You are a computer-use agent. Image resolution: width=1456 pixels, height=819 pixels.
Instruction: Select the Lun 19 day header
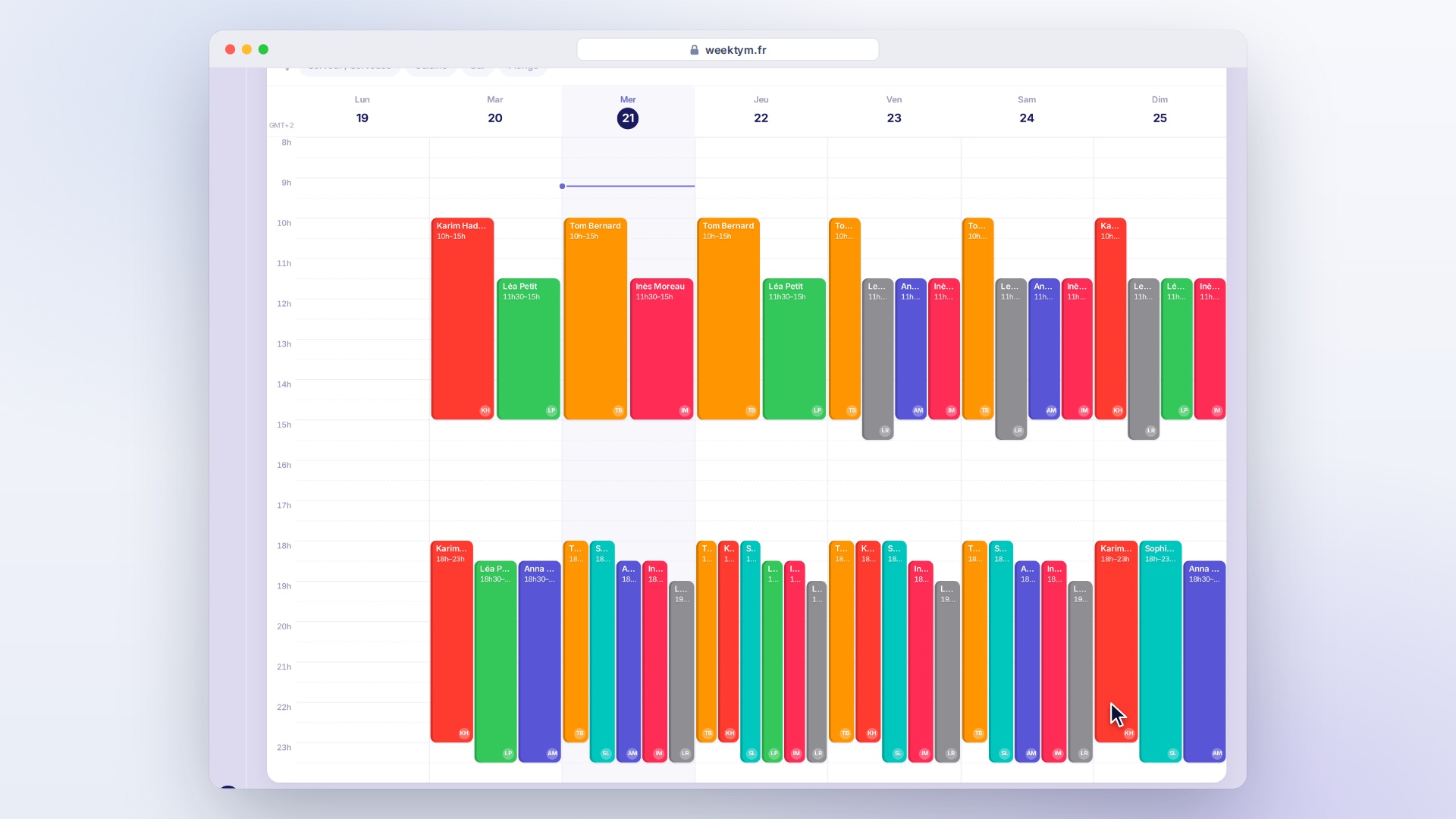(x=362, y=111)
